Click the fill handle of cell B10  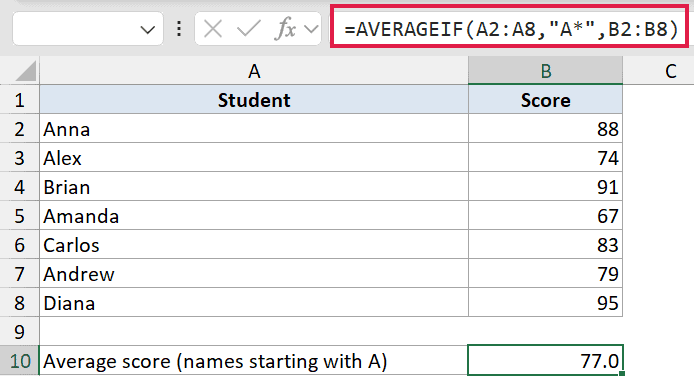tap(622, 374)
